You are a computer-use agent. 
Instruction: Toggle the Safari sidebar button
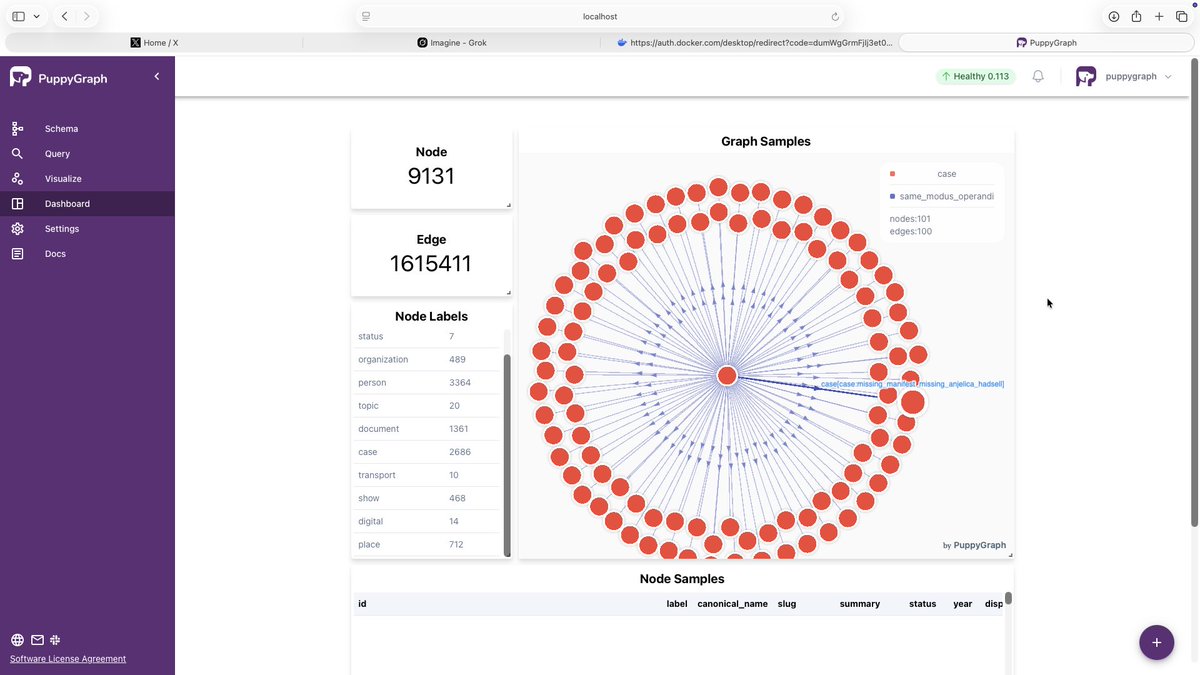pyautogui.click(x=18, y=16)
